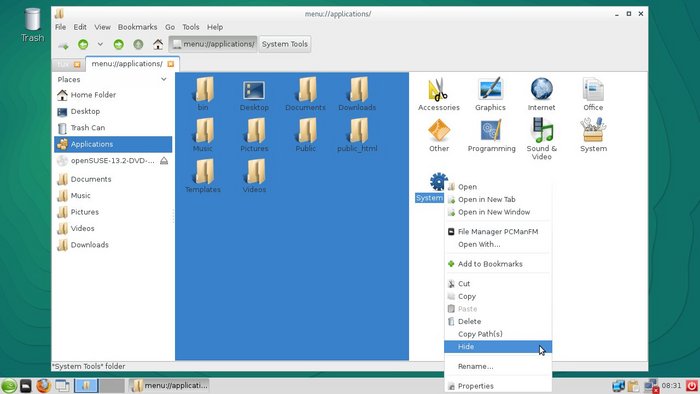
Task: Choose Rename... in context menu
Action: [498, 366]
